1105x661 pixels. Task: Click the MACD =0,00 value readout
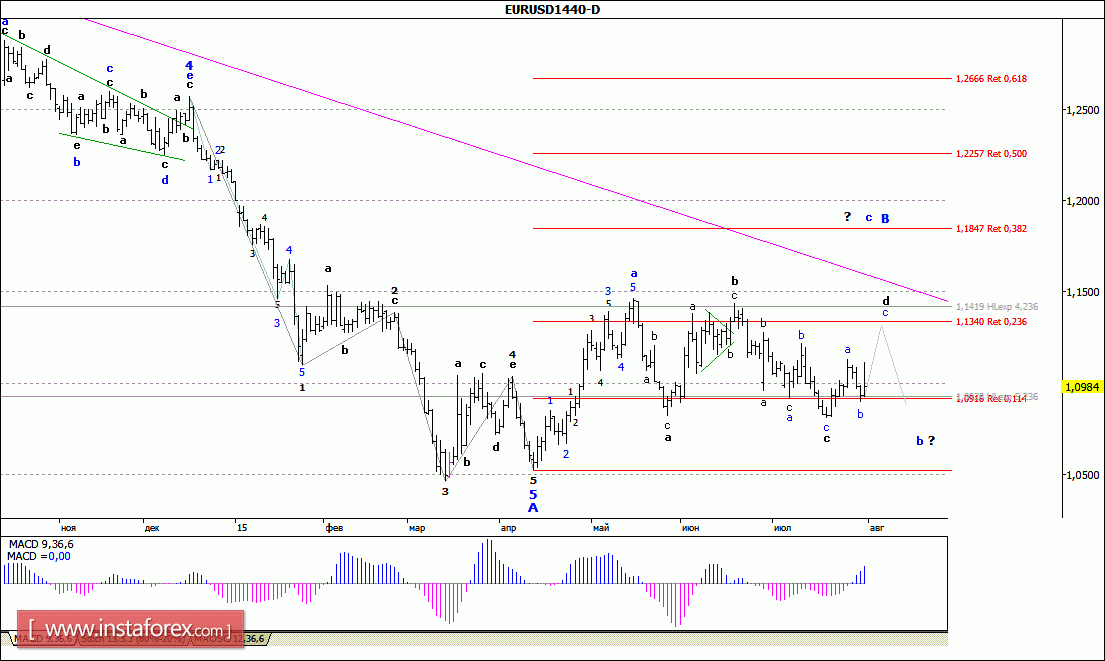pyautogui.click(x=39, y=556)
